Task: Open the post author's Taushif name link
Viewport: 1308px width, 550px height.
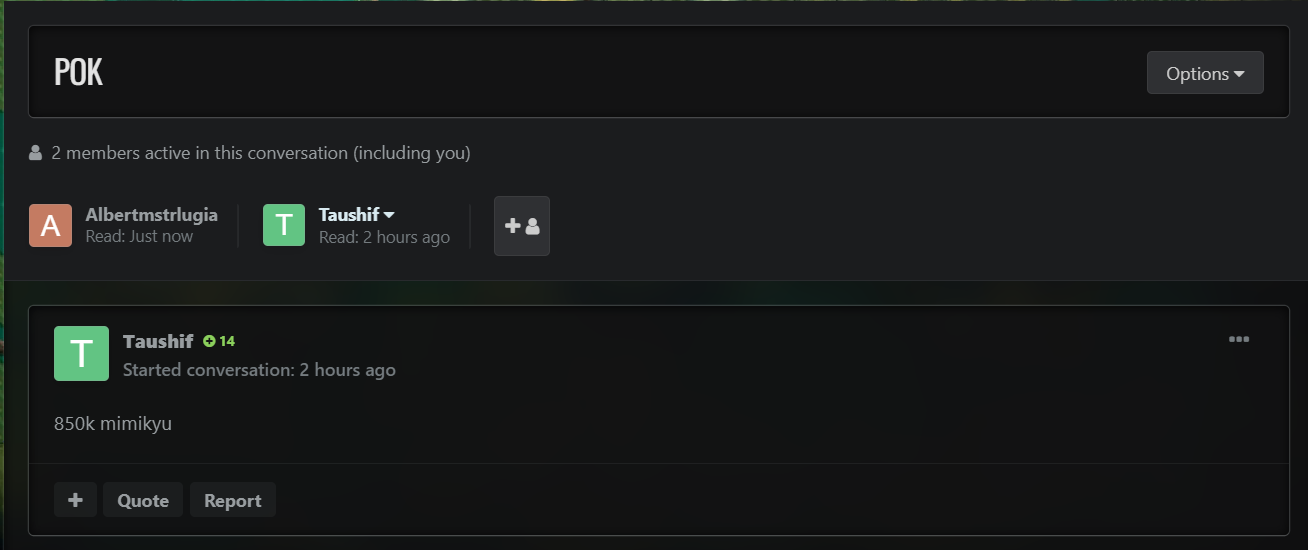Action: [158, 341]
